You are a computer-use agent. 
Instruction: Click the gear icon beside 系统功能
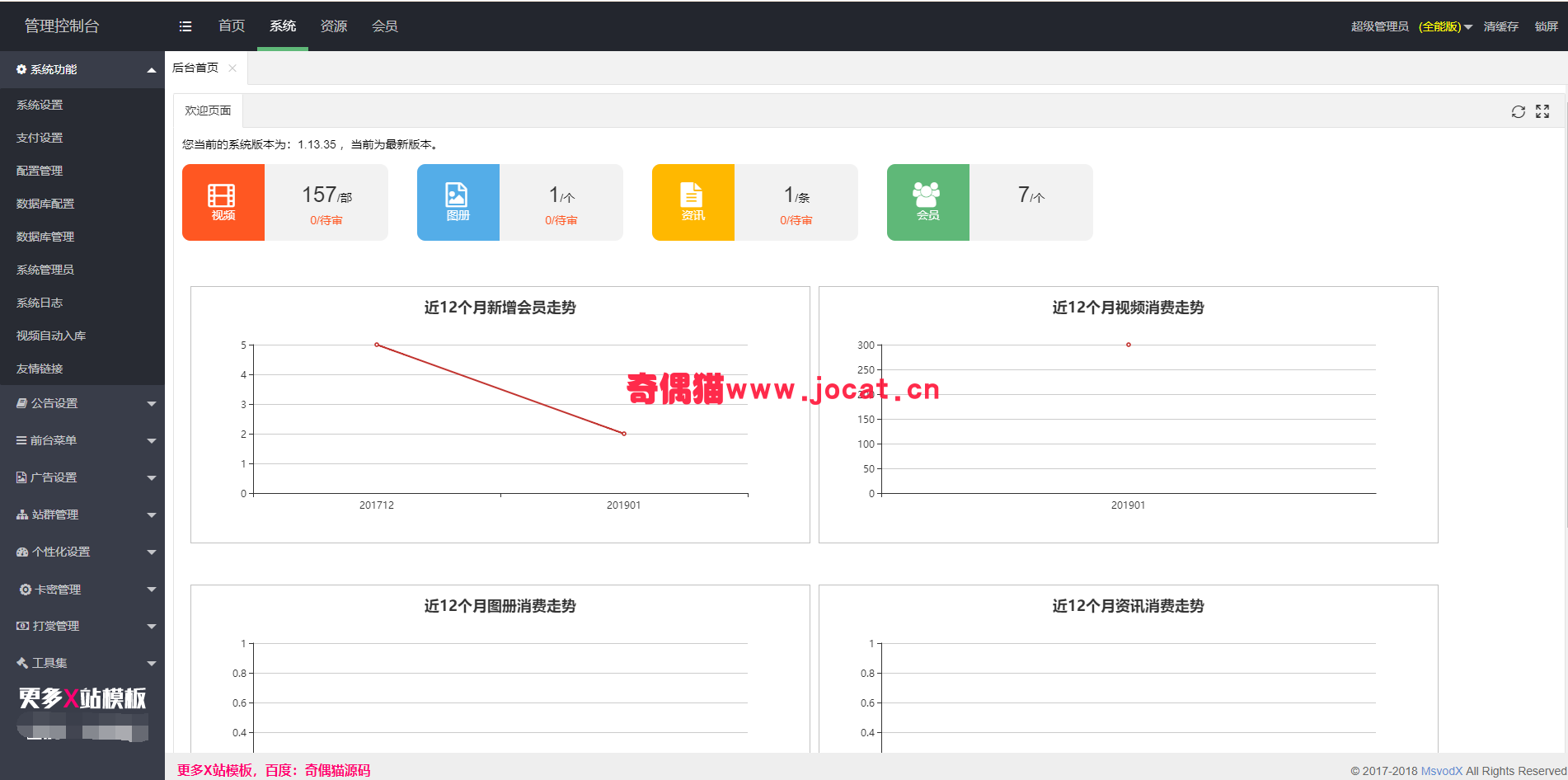click(x=21, y=69)
